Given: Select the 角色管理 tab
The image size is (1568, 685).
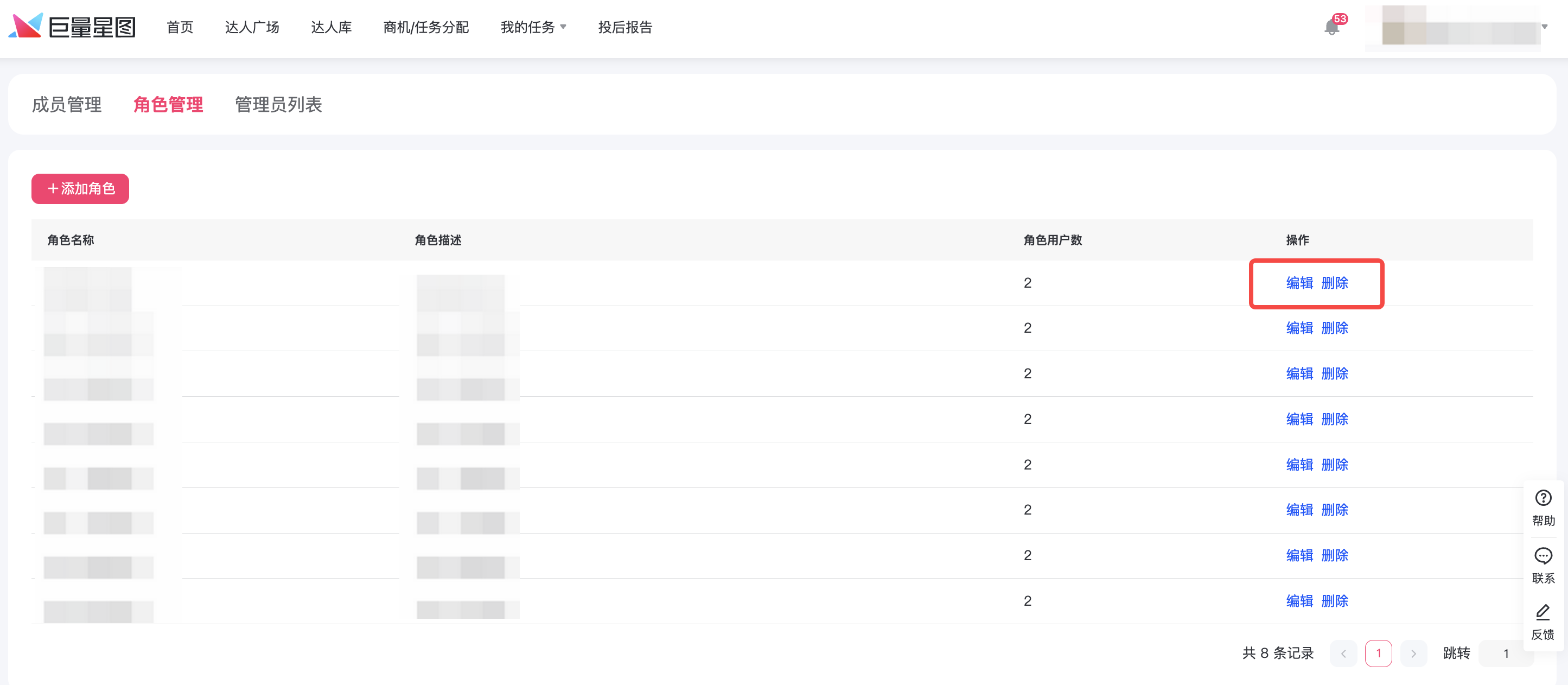Looking at the screenshot, I should point(168,105).
